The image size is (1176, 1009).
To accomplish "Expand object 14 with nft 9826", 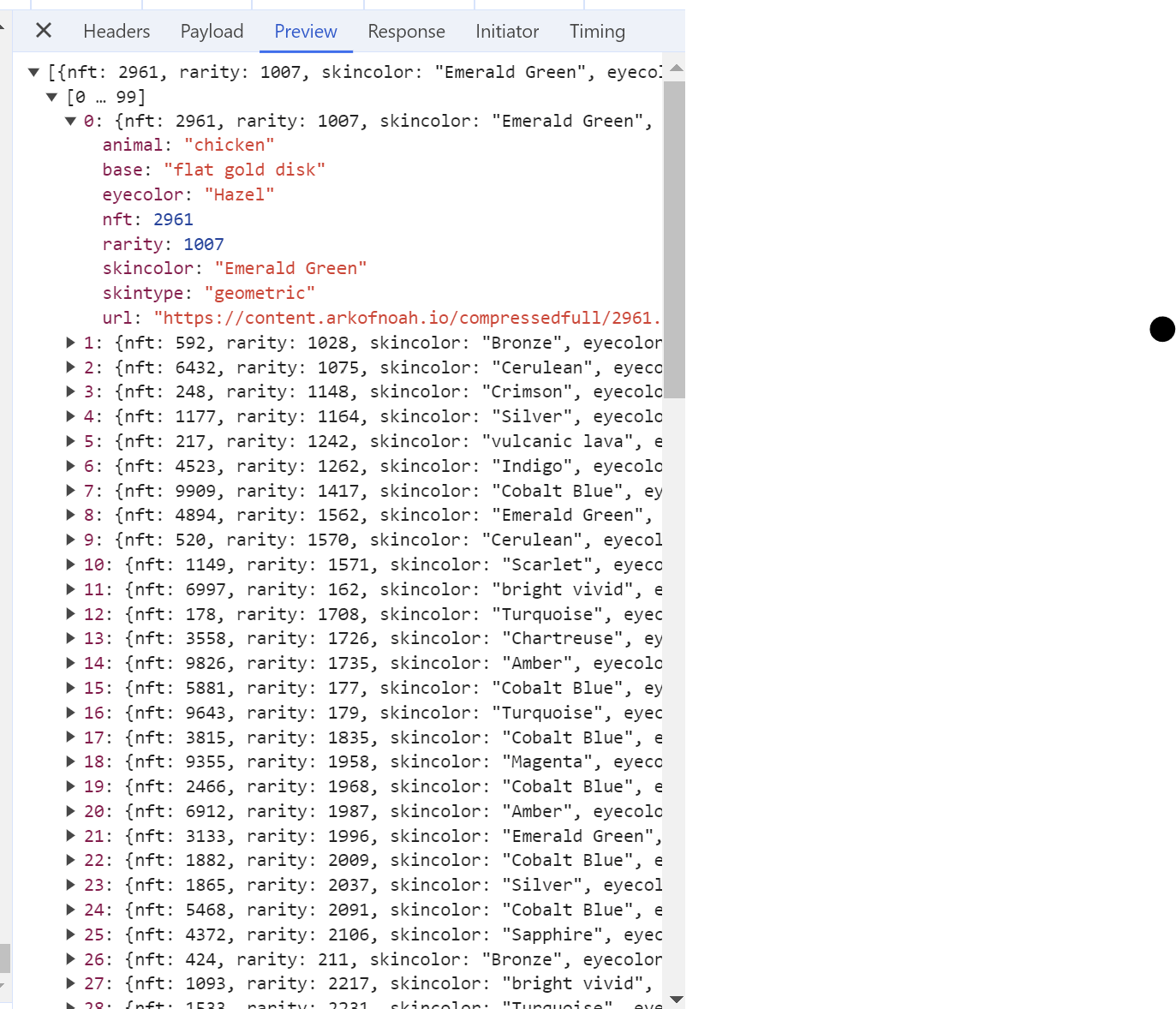I will point(71,663).
